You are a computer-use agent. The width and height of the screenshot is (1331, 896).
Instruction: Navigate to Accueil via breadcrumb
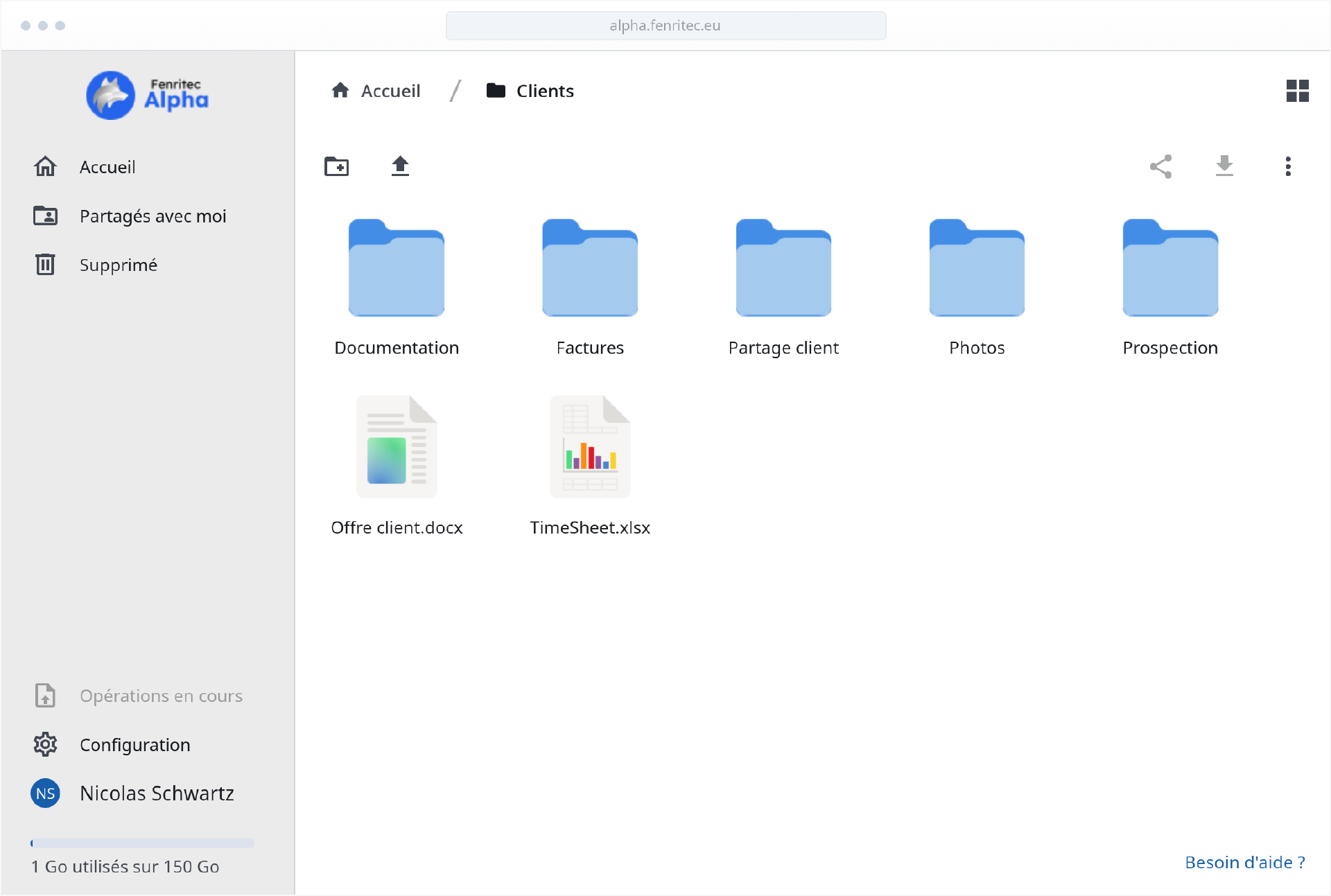point(390,91)
